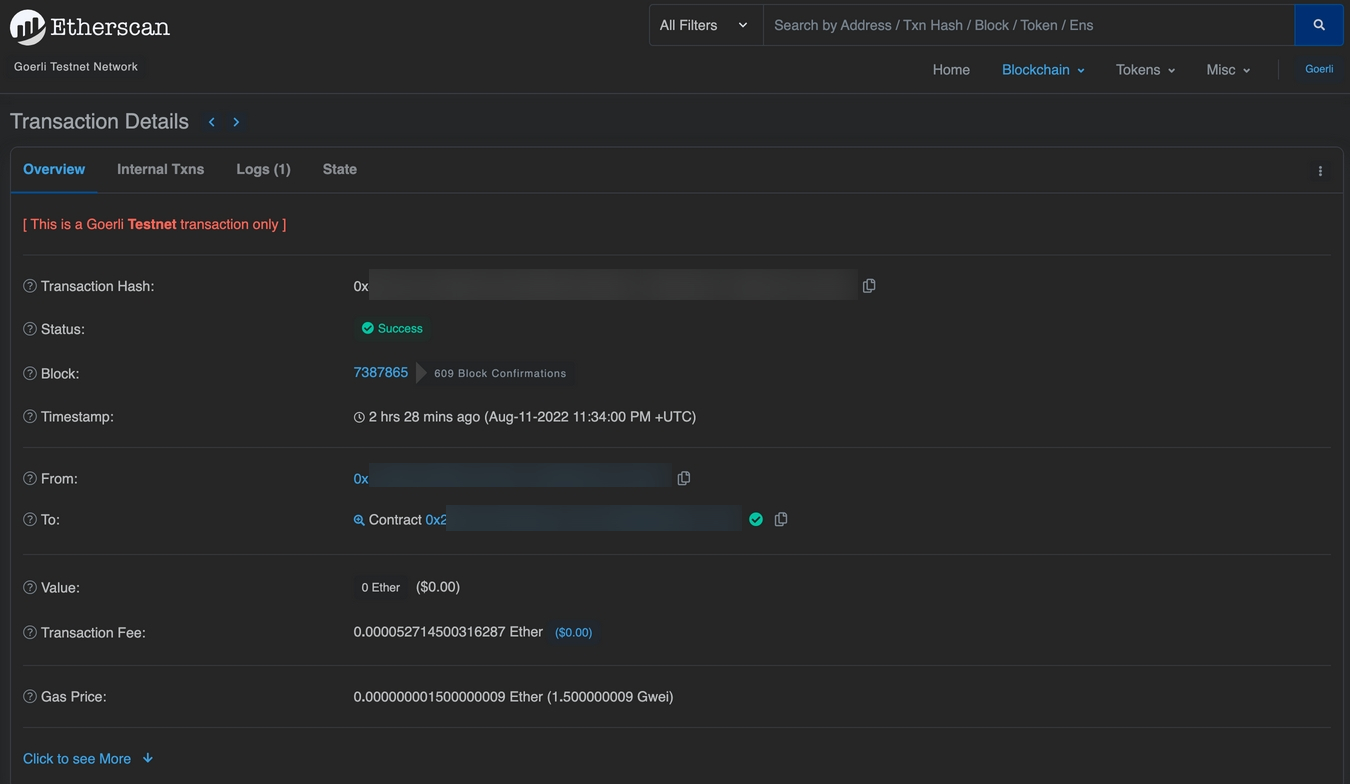Expand the Blockchain menu
Image resolution: width=1350 pixels, height=784 pixels.
tap(1043, 70)
